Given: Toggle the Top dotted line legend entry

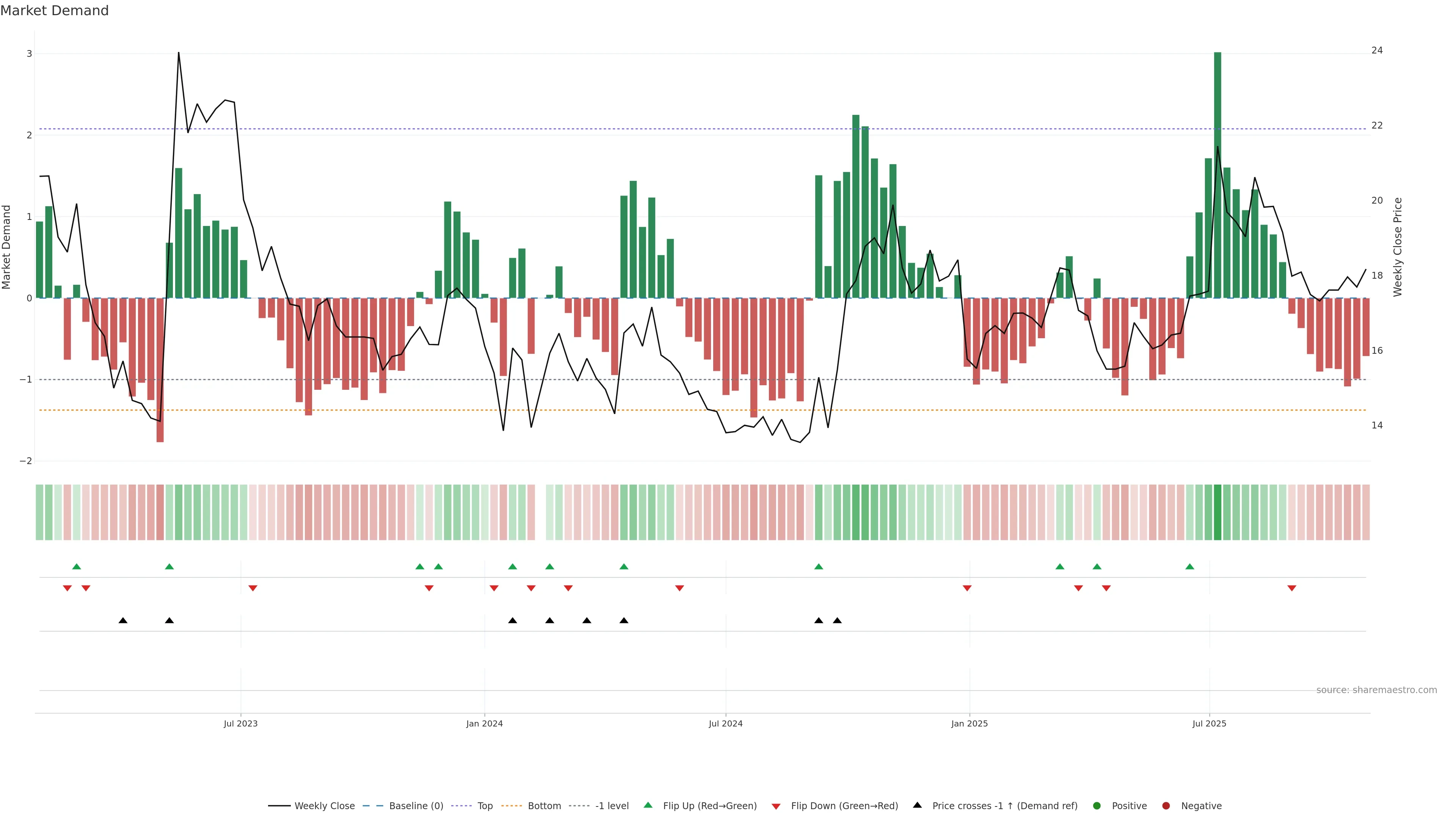Looking at the screenshot, I should tap(485, 805).
